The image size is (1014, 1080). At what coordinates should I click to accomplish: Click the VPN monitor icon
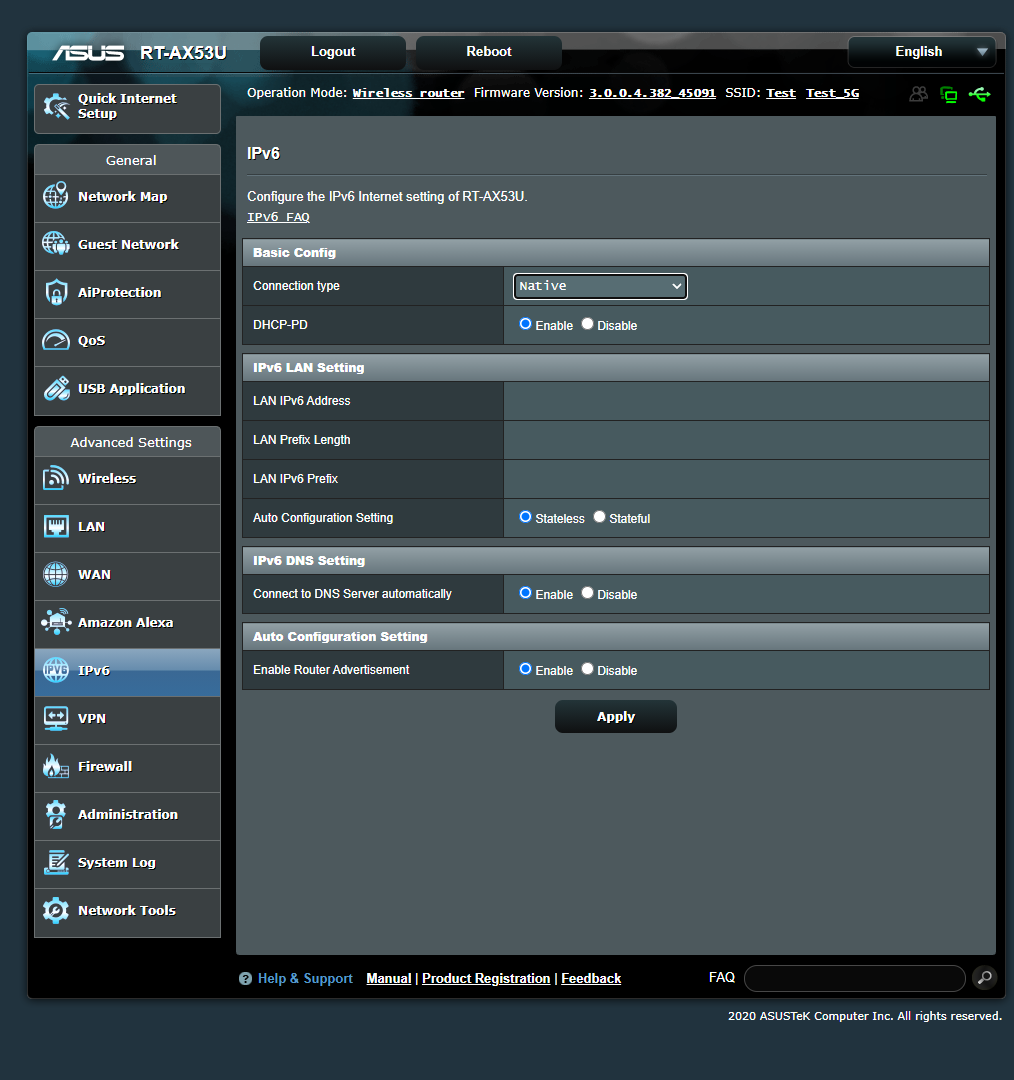coord(56,718)
